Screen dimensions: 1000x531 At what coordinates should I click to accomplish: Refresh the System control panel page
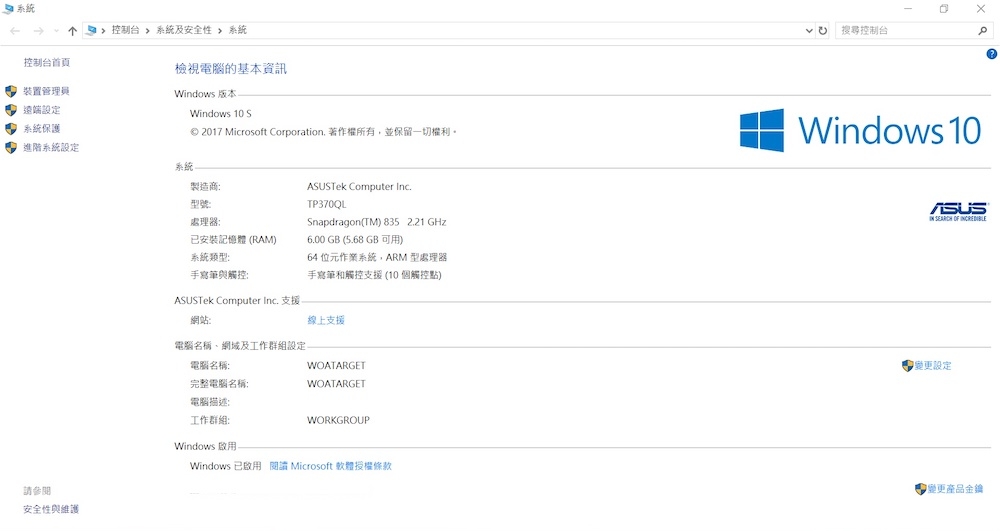coord(823,31)
